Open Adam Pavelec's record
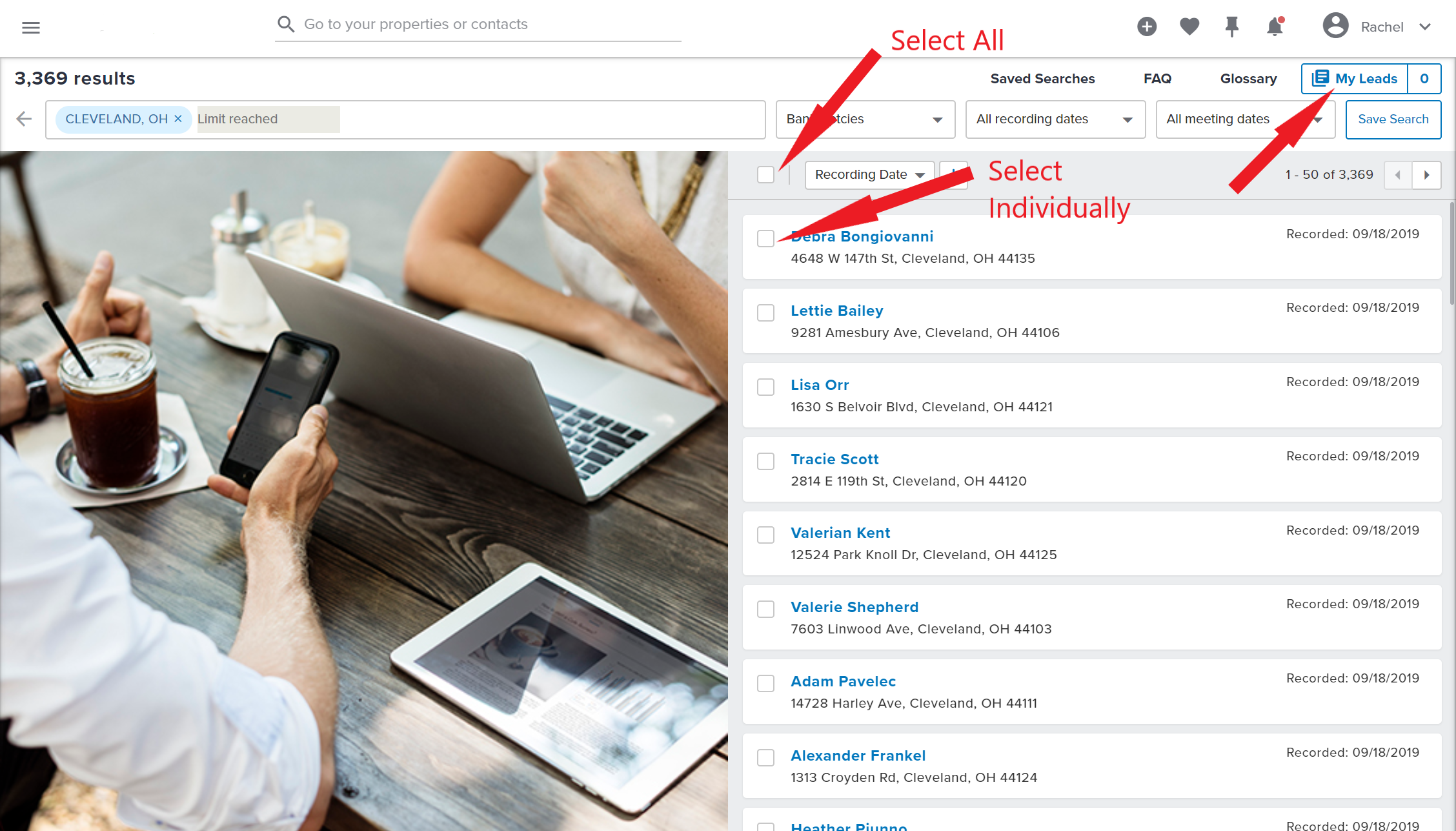The image size is (1456, 831). click(x=843, y=681)
